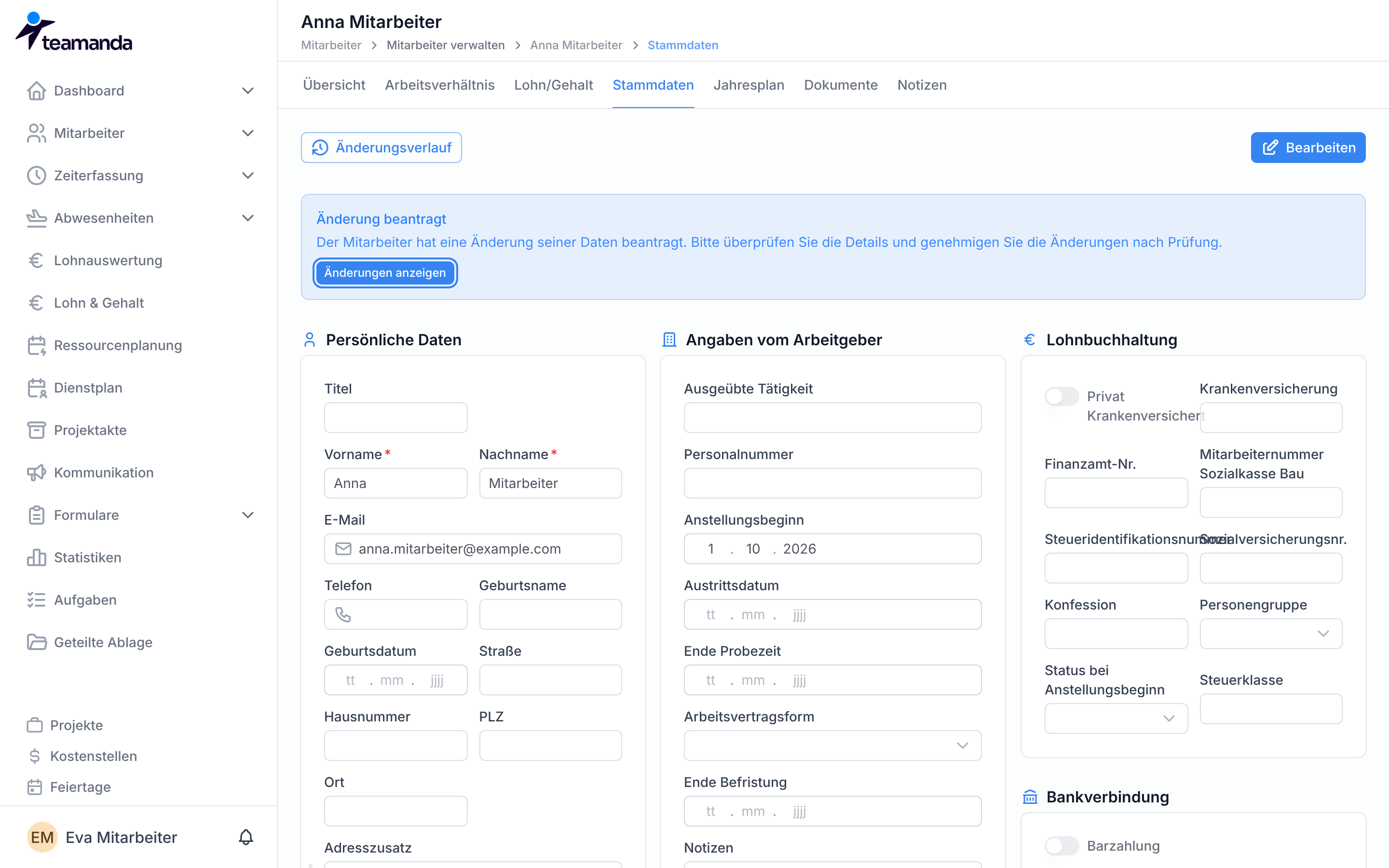Viewport: 1389px width, 868px height.
Task: Click the Kommunikation megaphone icon
Action: [x=36, y=473]
